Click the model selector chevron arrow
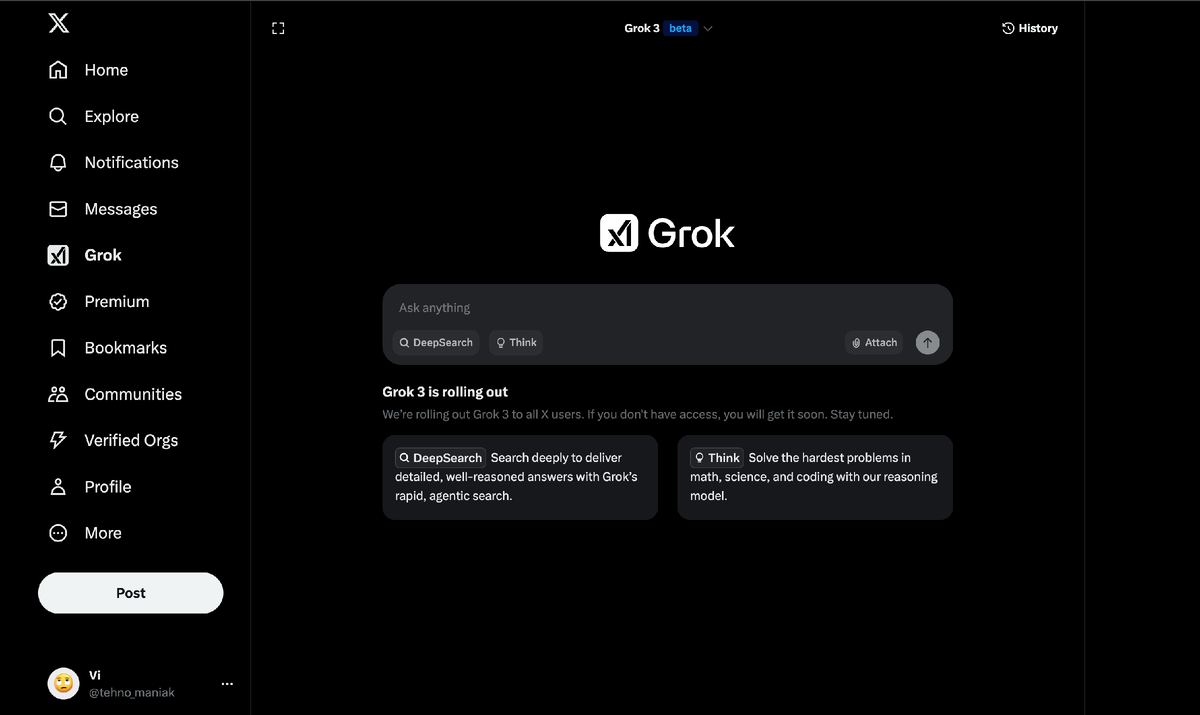Image resolution: width=1200 pixels, height=715 pixels. click(708, 28)
